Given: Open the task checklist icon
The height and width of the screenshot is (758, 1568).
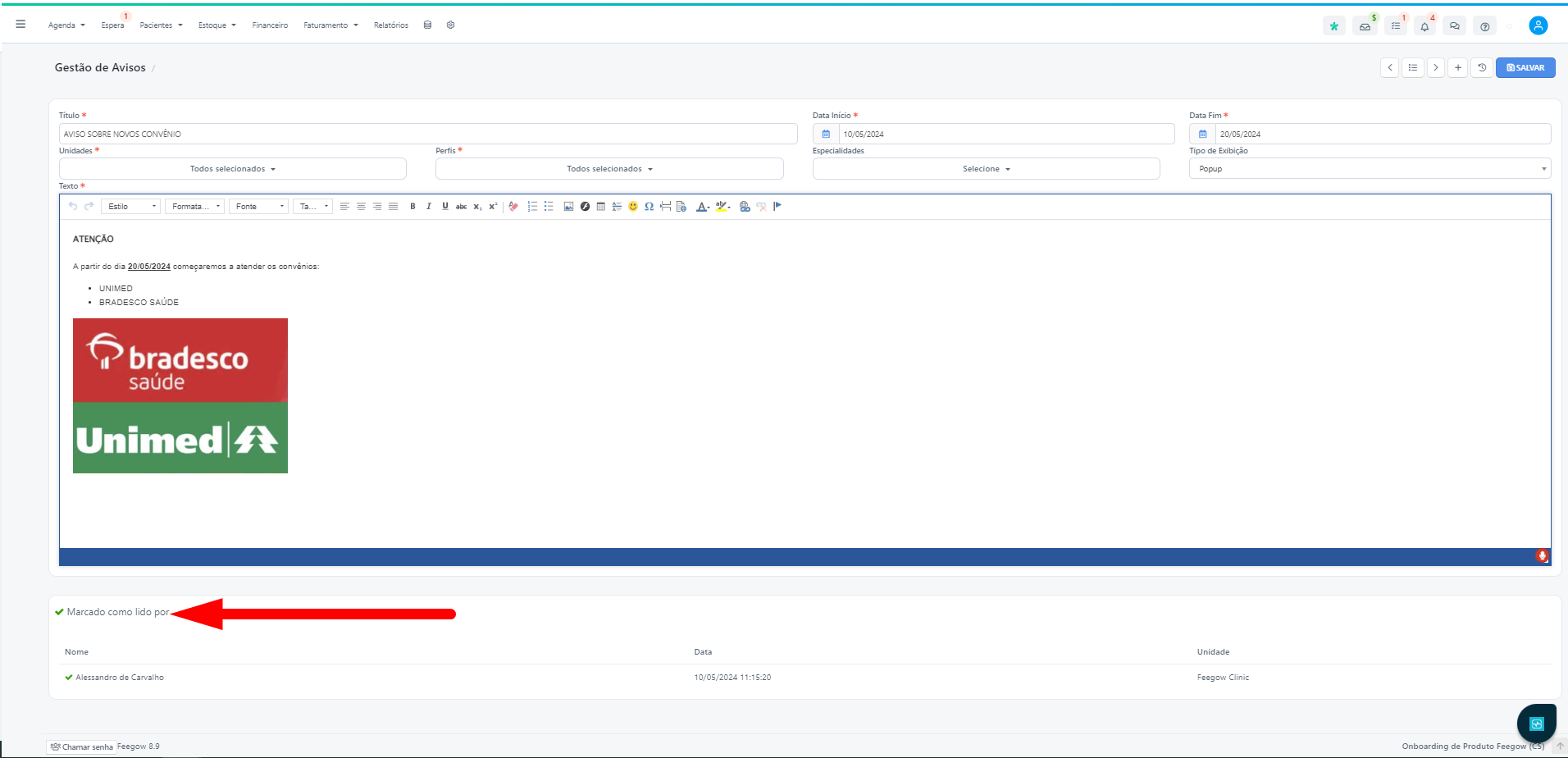Looking at the screenshot, I should pos(1395,26).
